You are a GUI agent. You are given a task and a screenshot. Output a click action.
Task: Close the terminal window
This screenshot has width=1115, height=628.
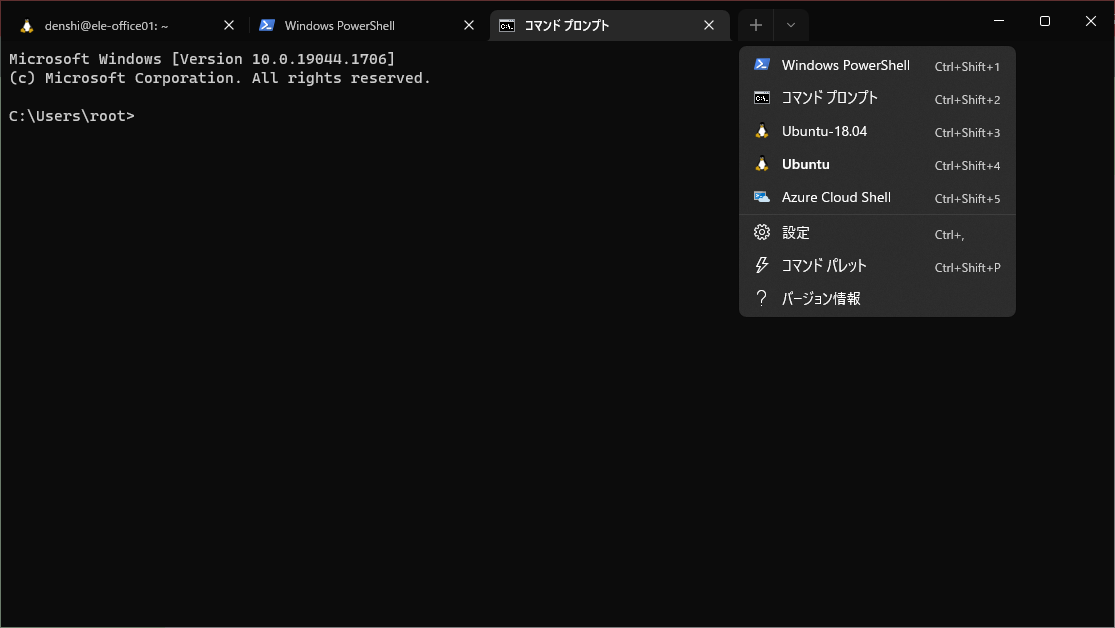pos(1091,21)
